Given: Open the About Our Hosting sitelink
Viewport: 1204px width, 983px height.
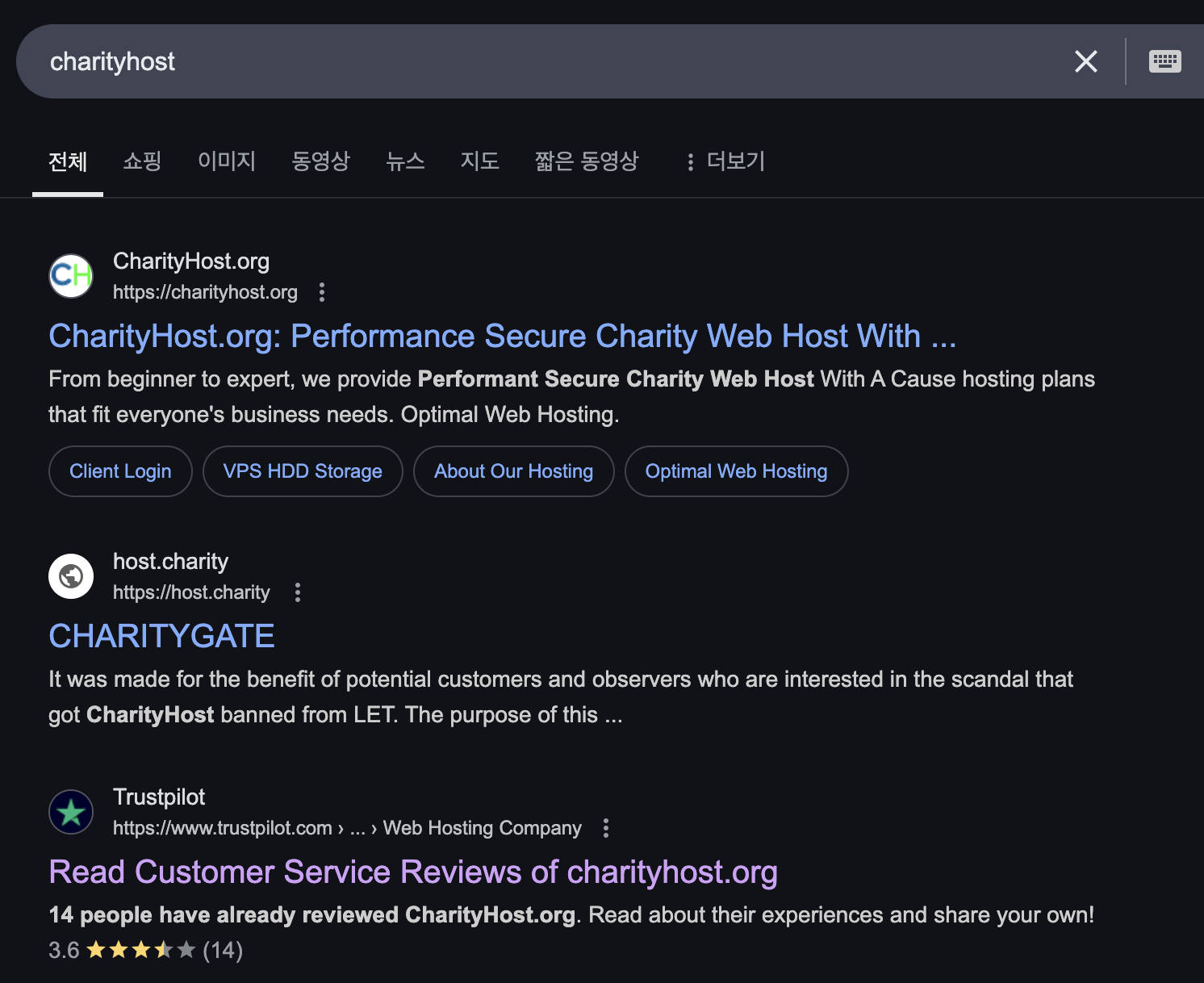Looking at the screenshot, I should point(513,471).
